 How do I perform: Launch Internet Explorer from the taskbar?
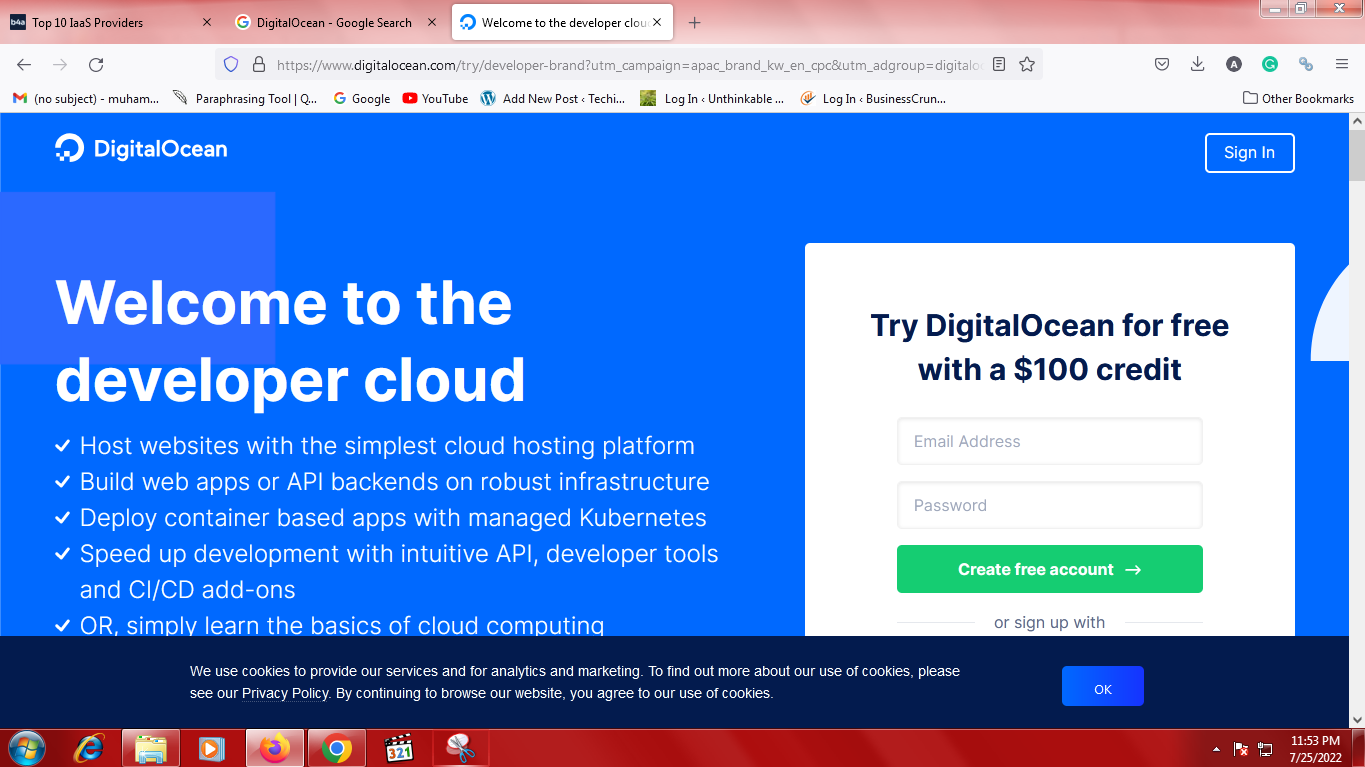point(89,748)
